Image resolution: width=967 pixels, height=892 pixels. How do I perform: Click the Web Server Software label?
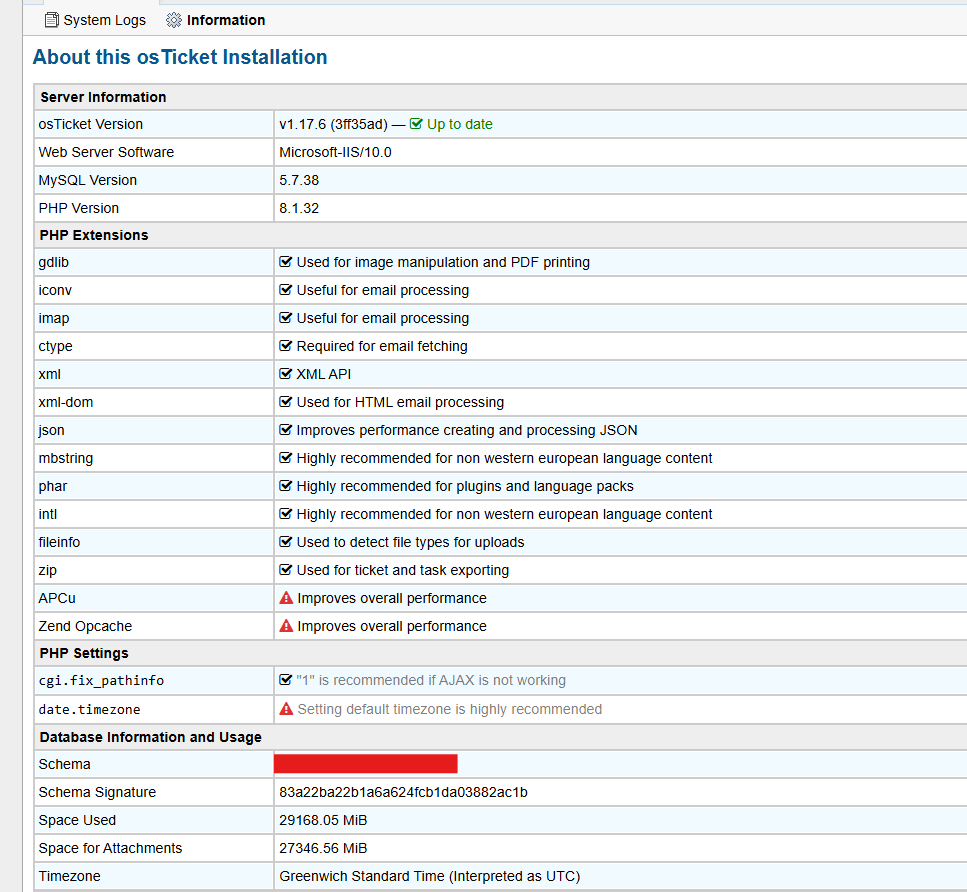(106, 152)
